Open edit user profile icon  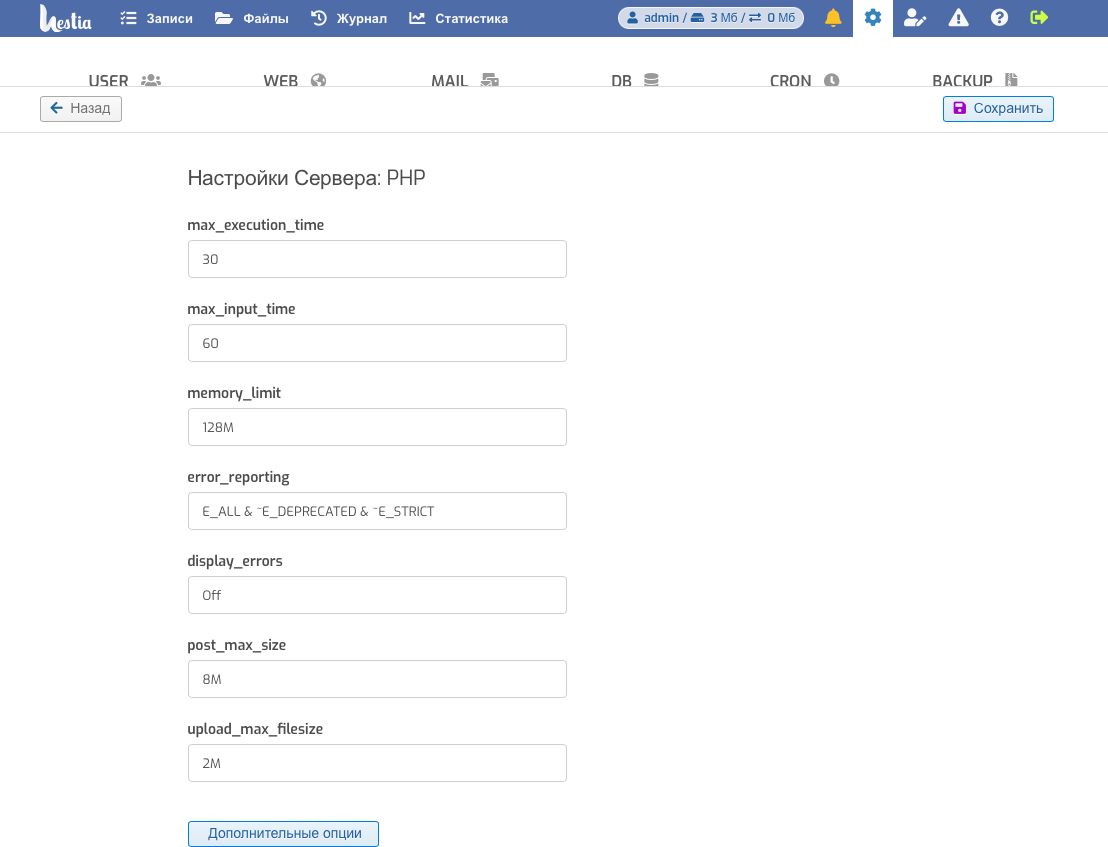click(x=915, y=18)
